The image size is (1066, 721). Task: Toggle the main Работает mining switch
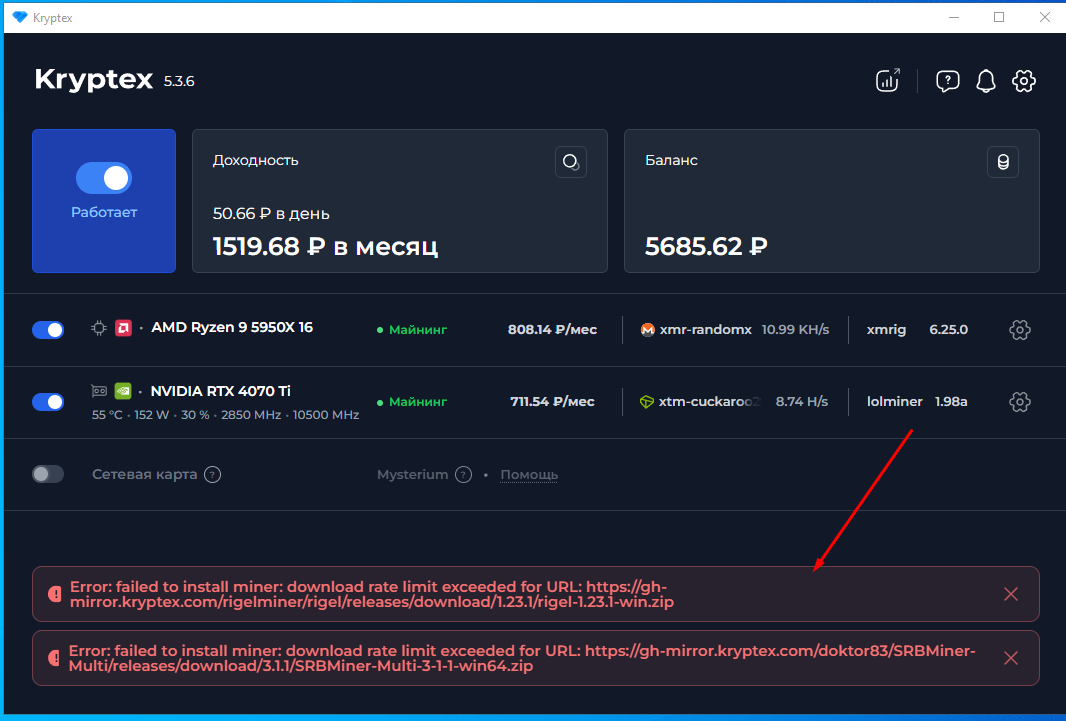(104, 179)
